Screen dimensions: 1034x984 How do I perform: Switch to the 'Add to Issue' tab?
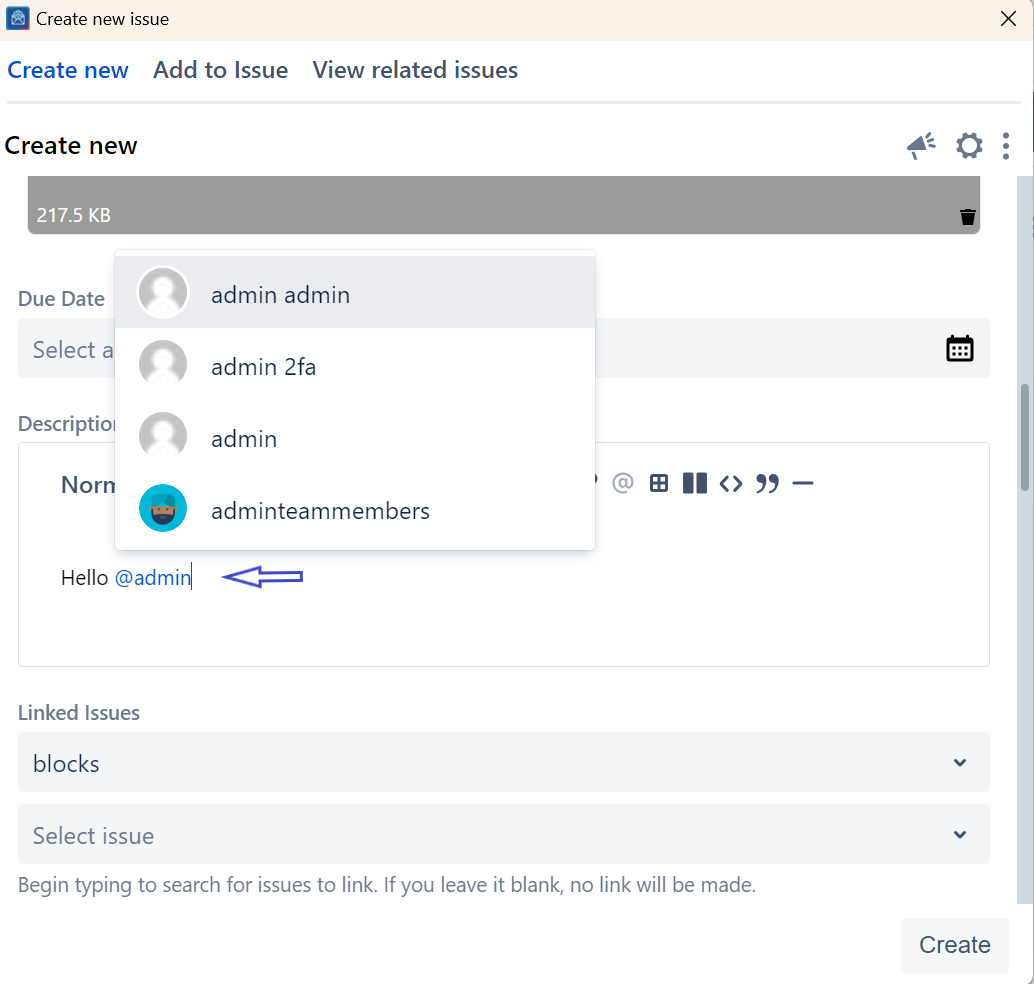tap(220, 70)
